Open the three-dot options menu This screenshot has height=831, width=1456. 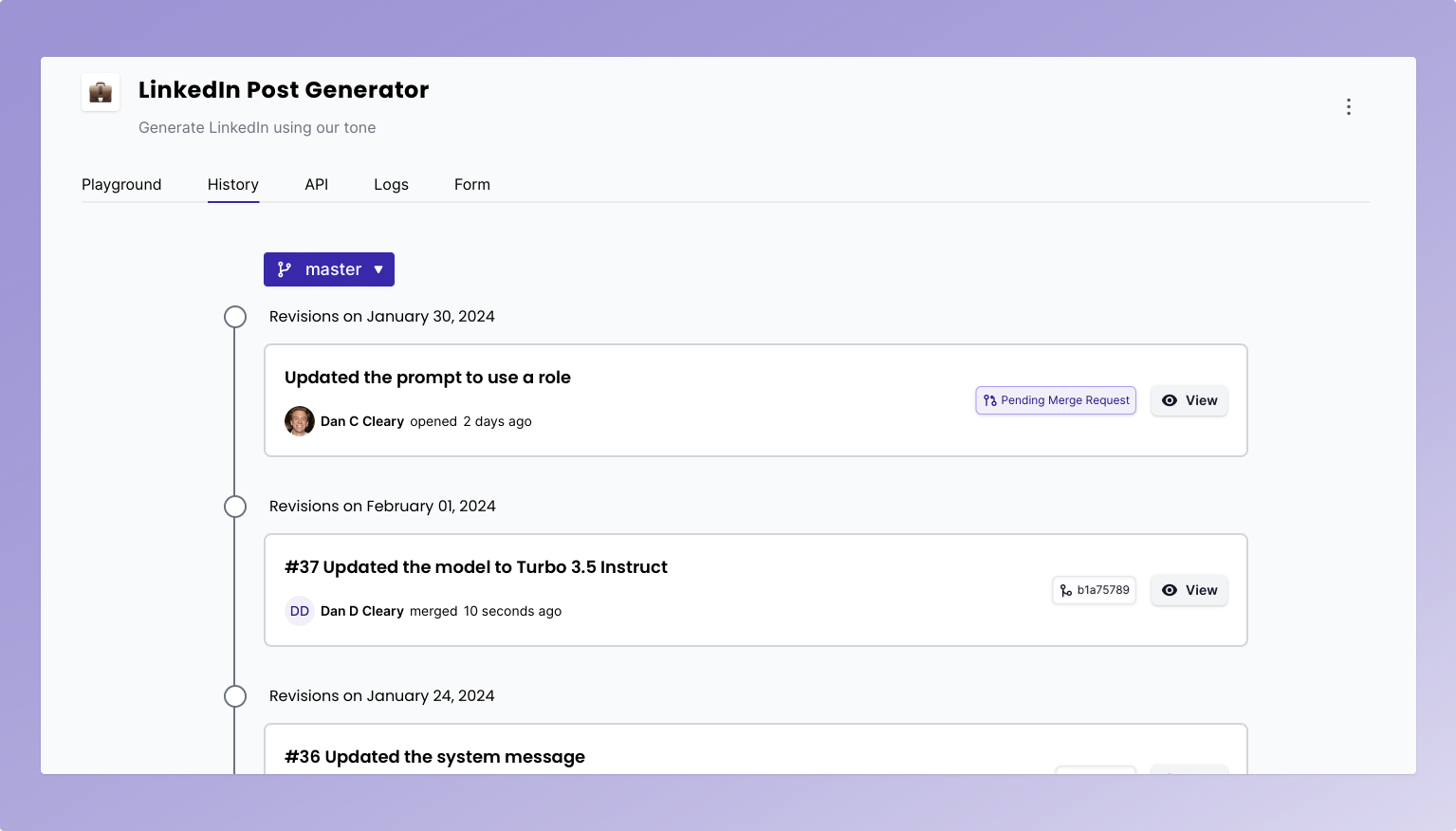1348,106
